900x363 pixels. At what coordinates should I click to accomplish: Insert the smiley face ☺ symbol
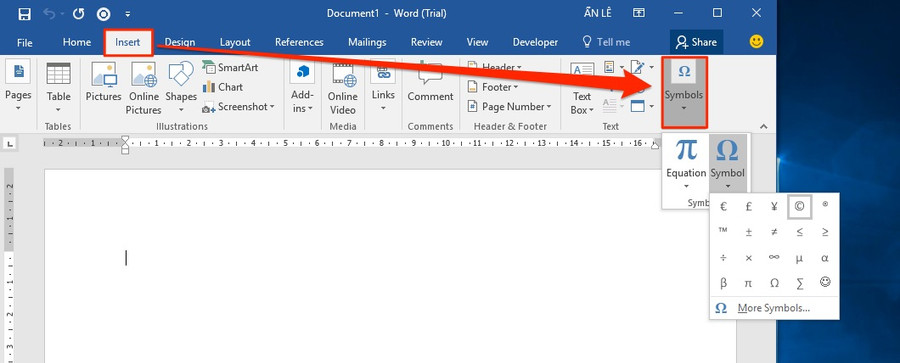coord(825,282)
